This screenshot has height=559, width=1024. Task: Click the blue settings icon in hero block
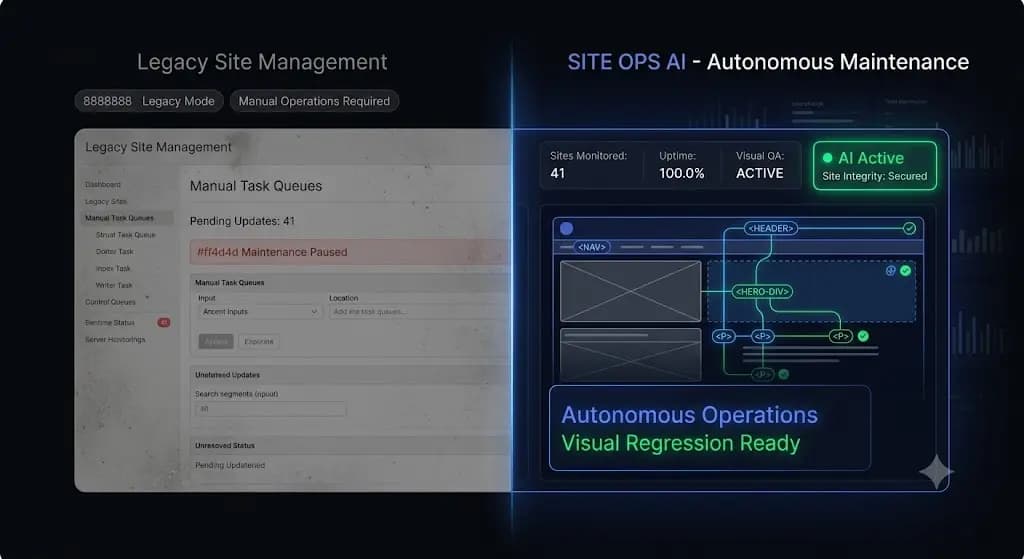point(890,270)
